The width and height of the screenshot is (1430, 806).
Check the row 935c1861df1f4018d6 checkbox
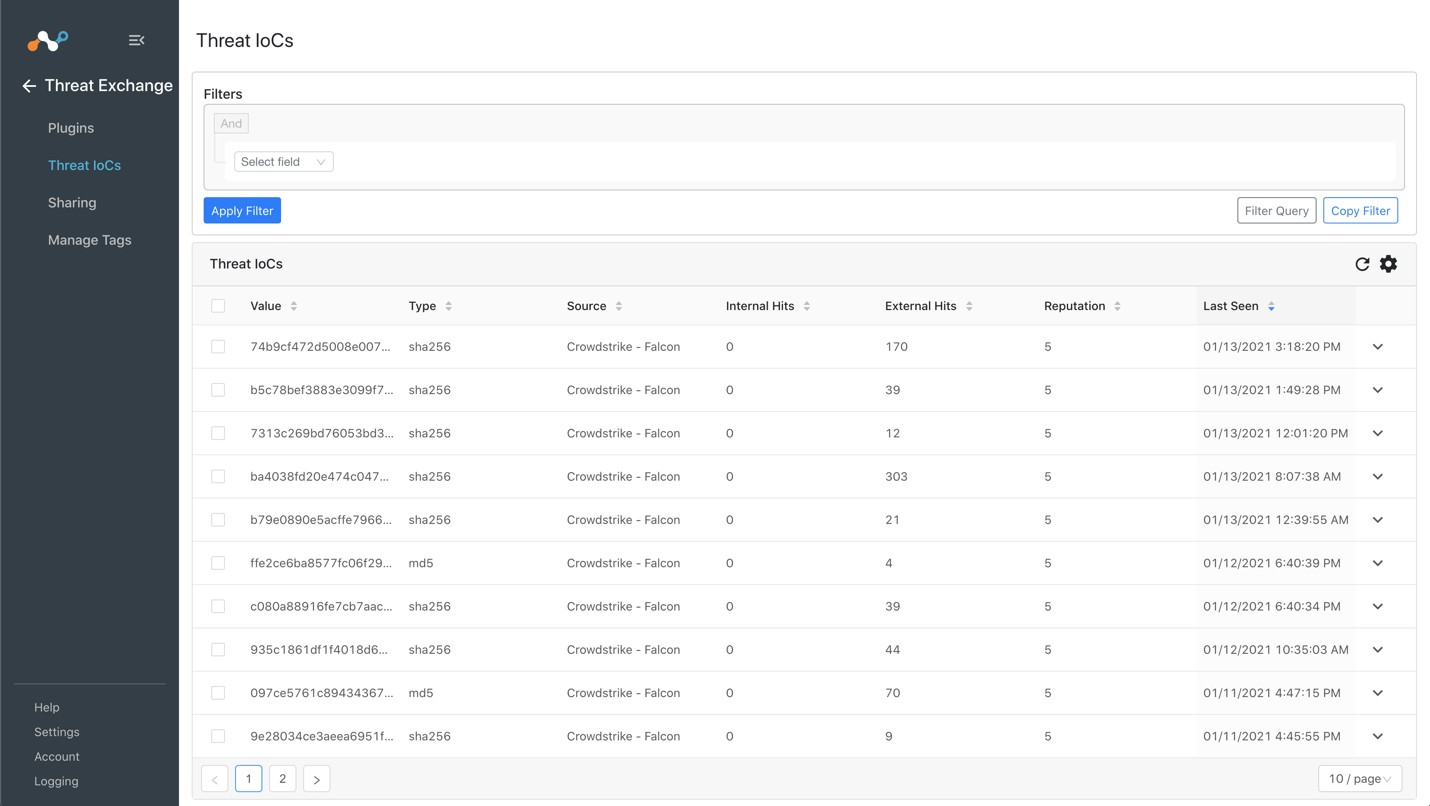click(x=218, y=650)
